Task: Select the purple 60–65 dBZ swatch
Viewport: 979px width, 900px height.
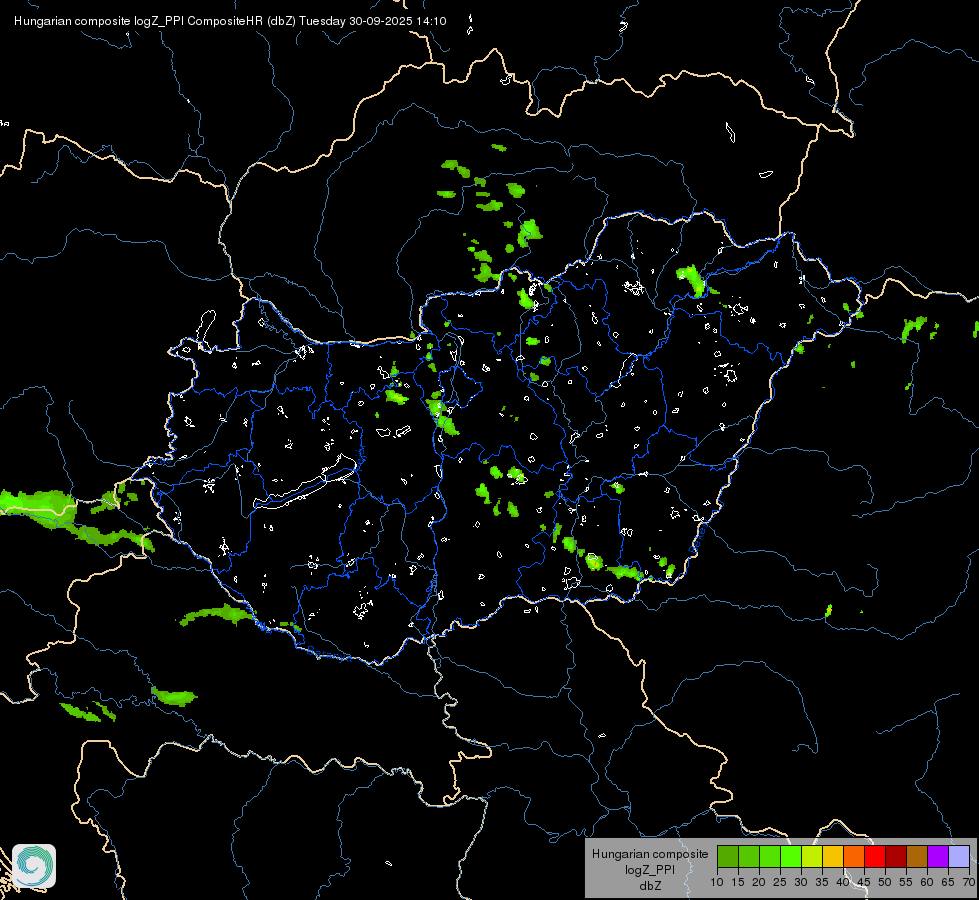Action: coord(938,856)
